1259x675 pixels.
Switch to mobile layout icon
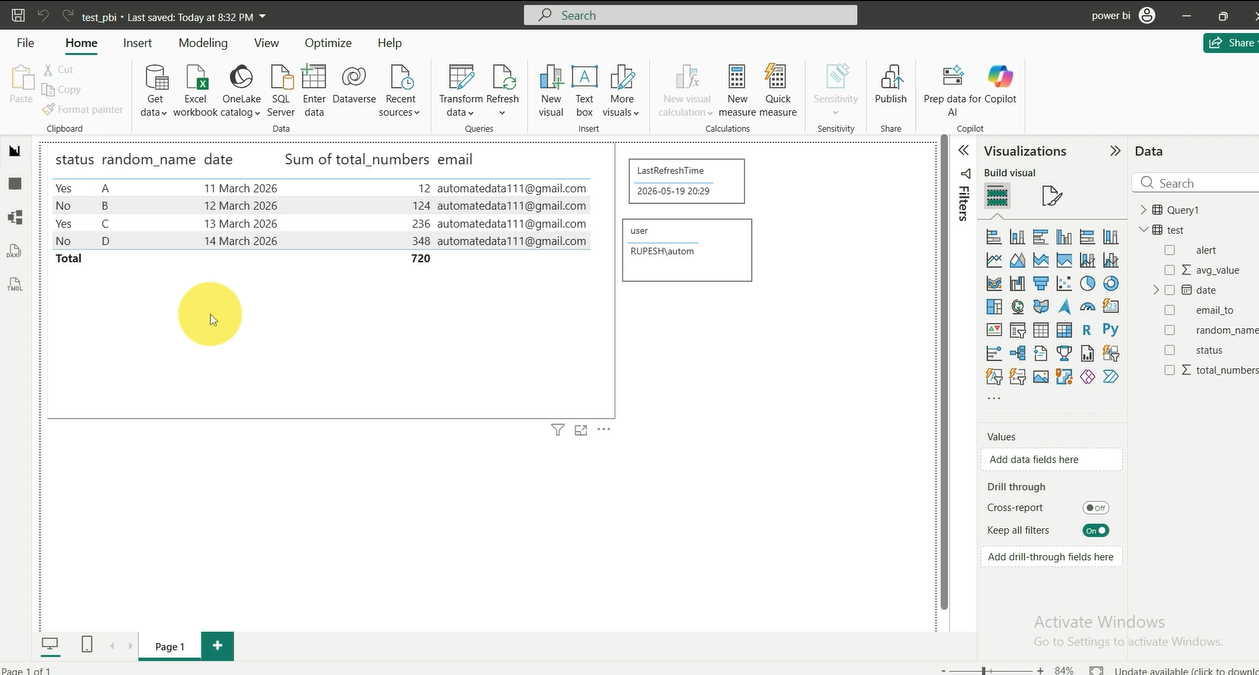pos(87,645)
